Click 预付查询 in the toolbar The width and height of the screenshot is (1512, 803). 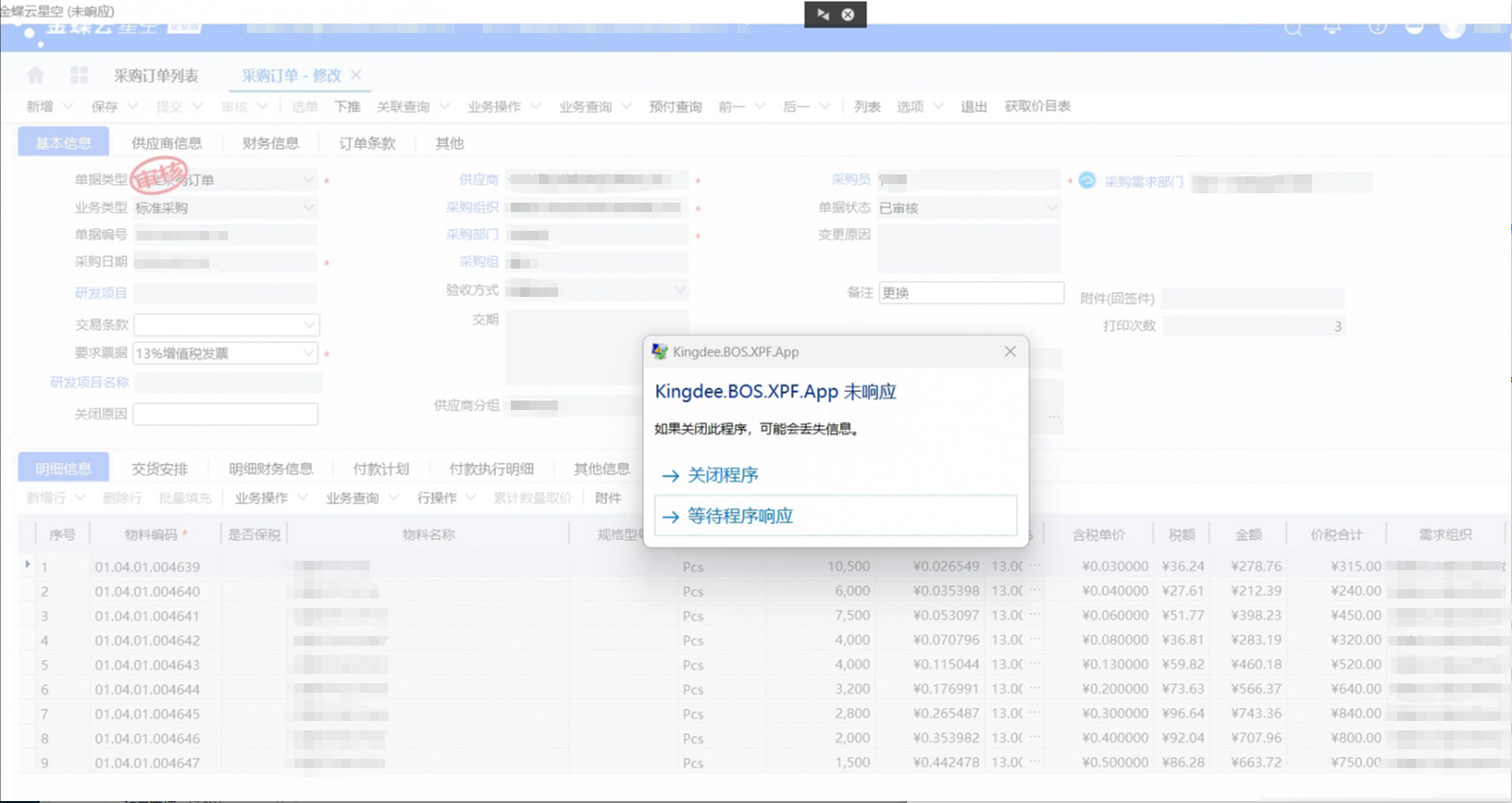click(675, 107)
